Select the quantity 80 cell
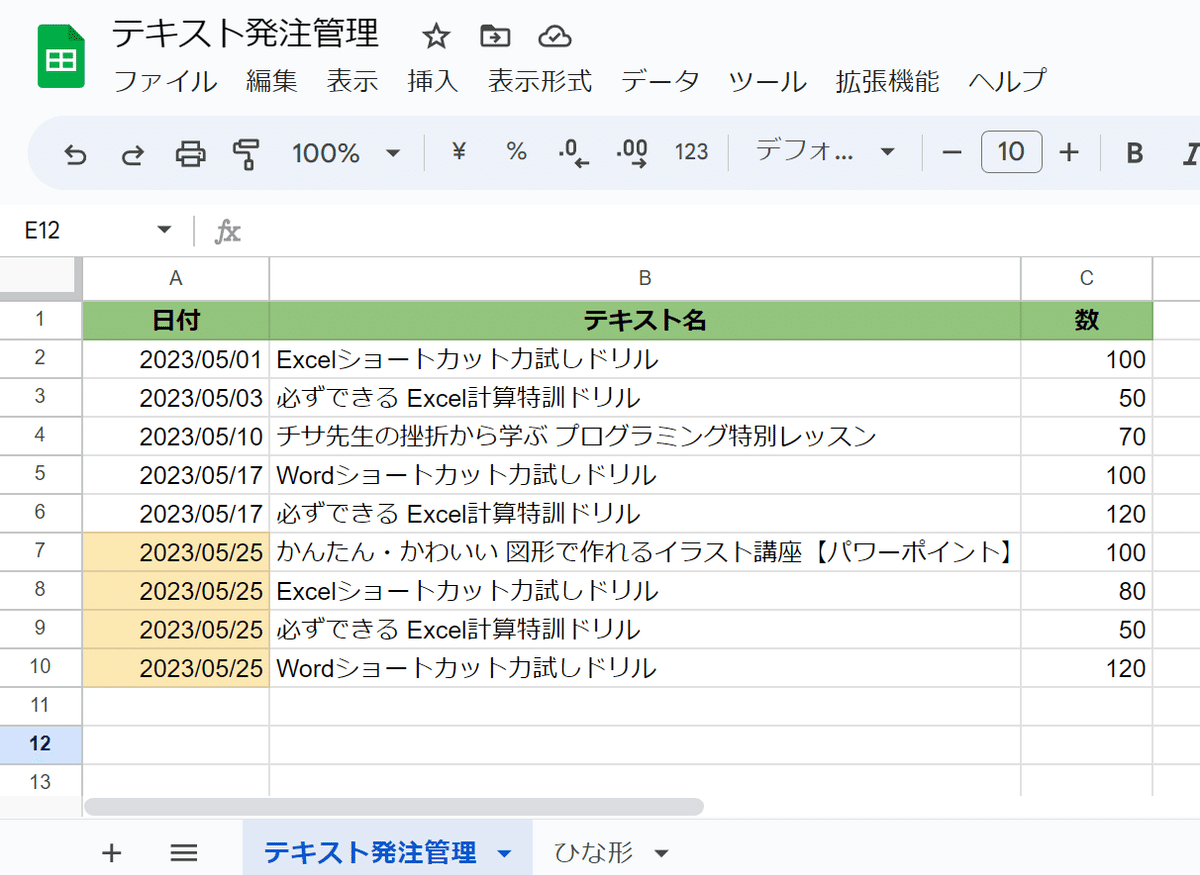This screenshot has width=1200, height=875. [x=1087, y=591]
